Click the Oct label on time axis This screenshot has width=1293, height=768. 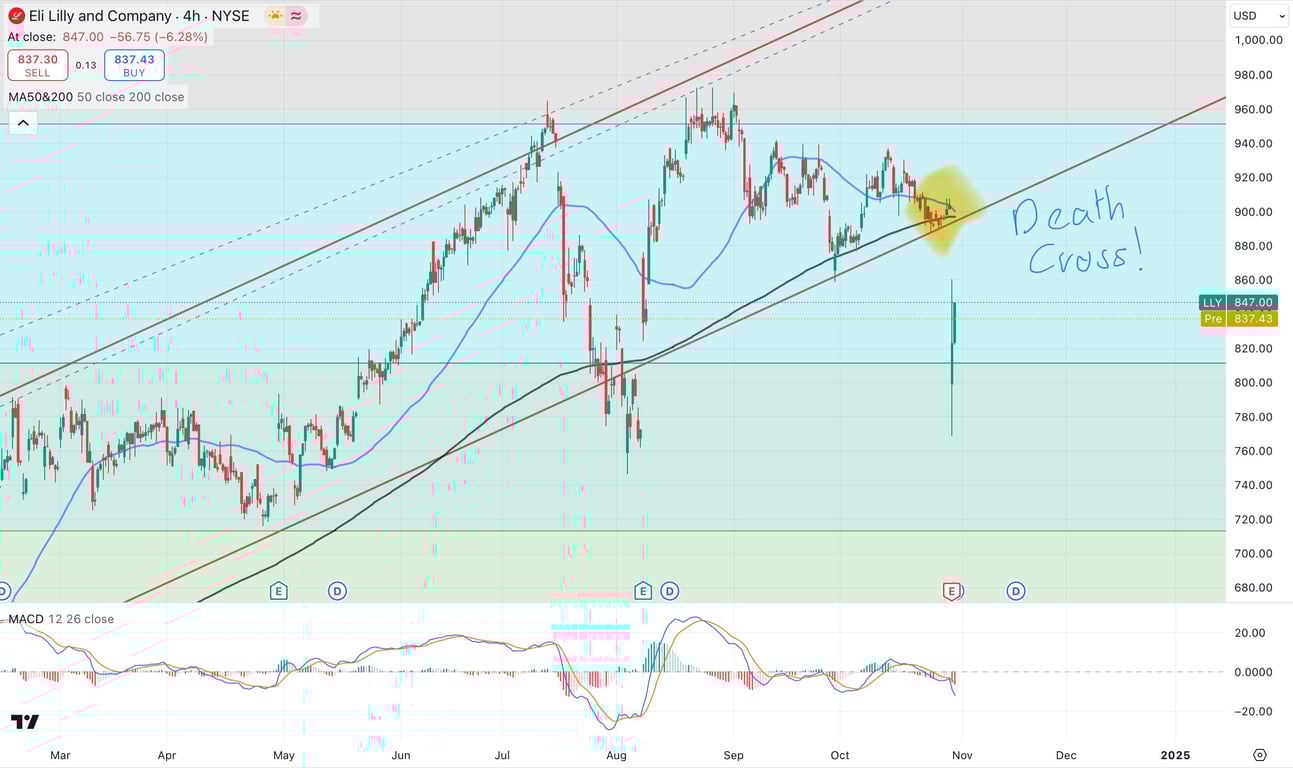840,755
